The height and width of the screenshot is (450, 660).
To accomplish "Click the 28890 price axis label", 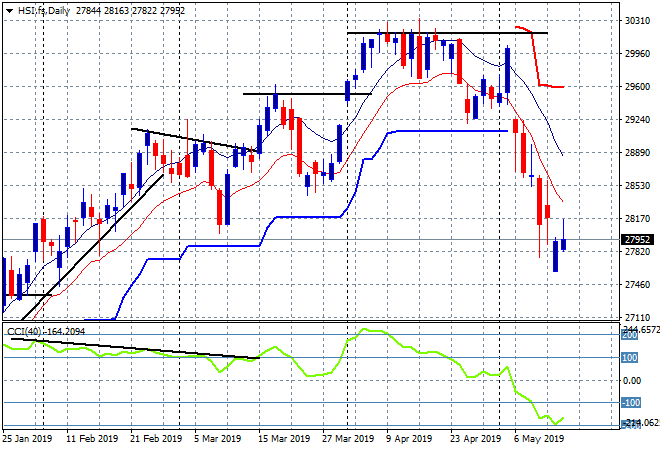I will (637, 152).
